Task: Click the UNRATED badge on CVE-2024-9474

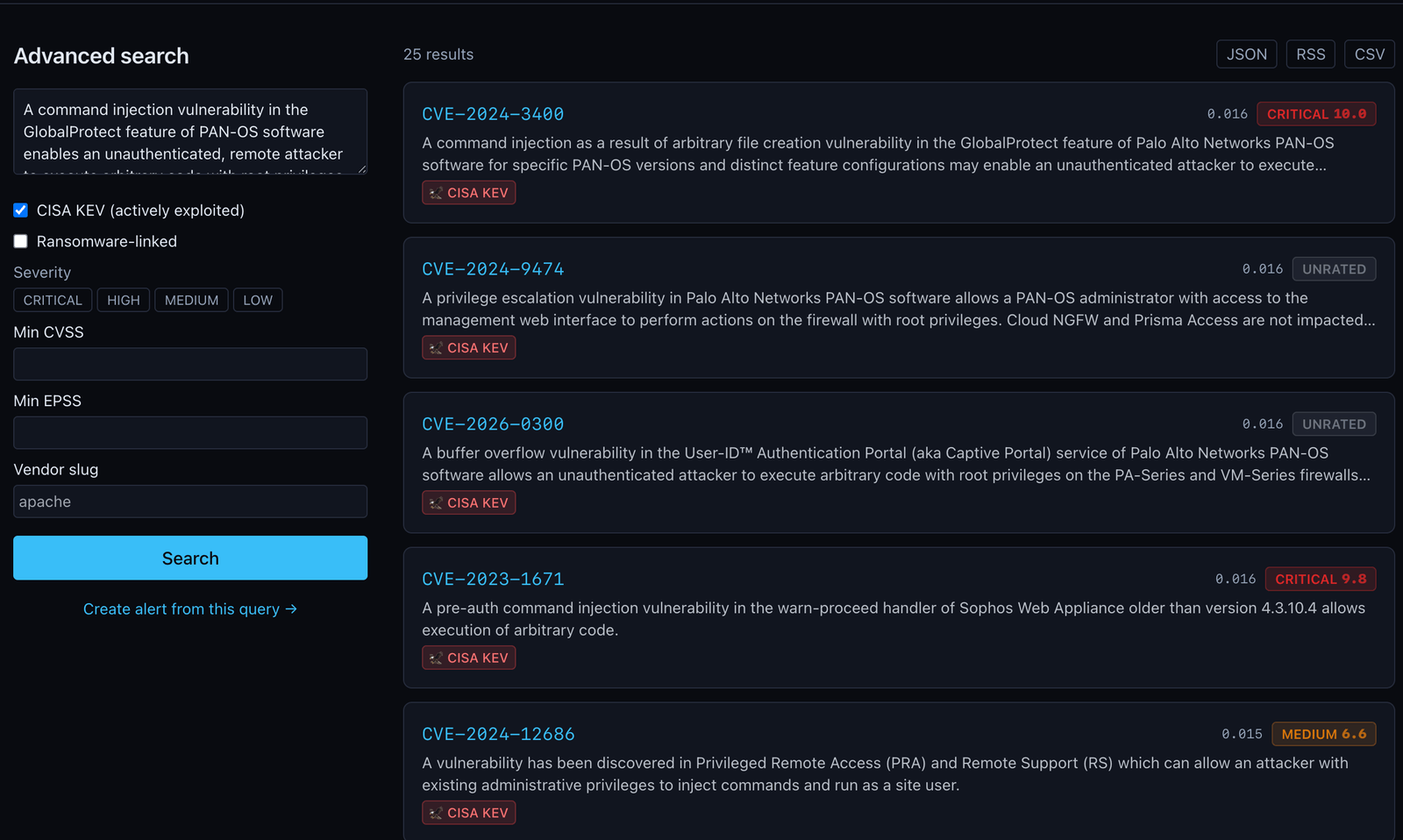Action: coord(1334,269)
